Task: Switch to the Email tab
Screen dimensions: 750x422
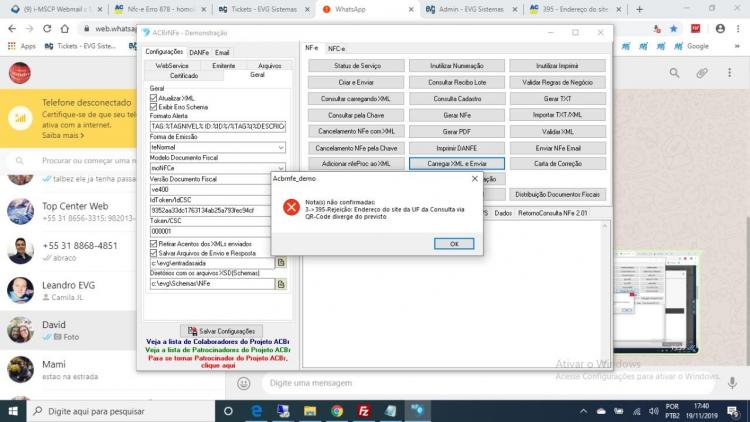Action: click(222, 53)
